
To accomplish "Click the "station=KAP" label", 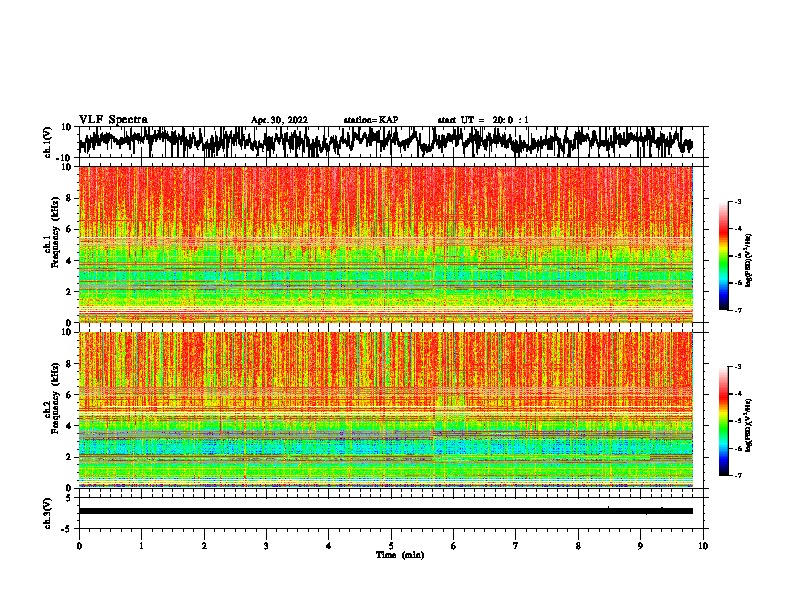I will (x=371, y=120).
